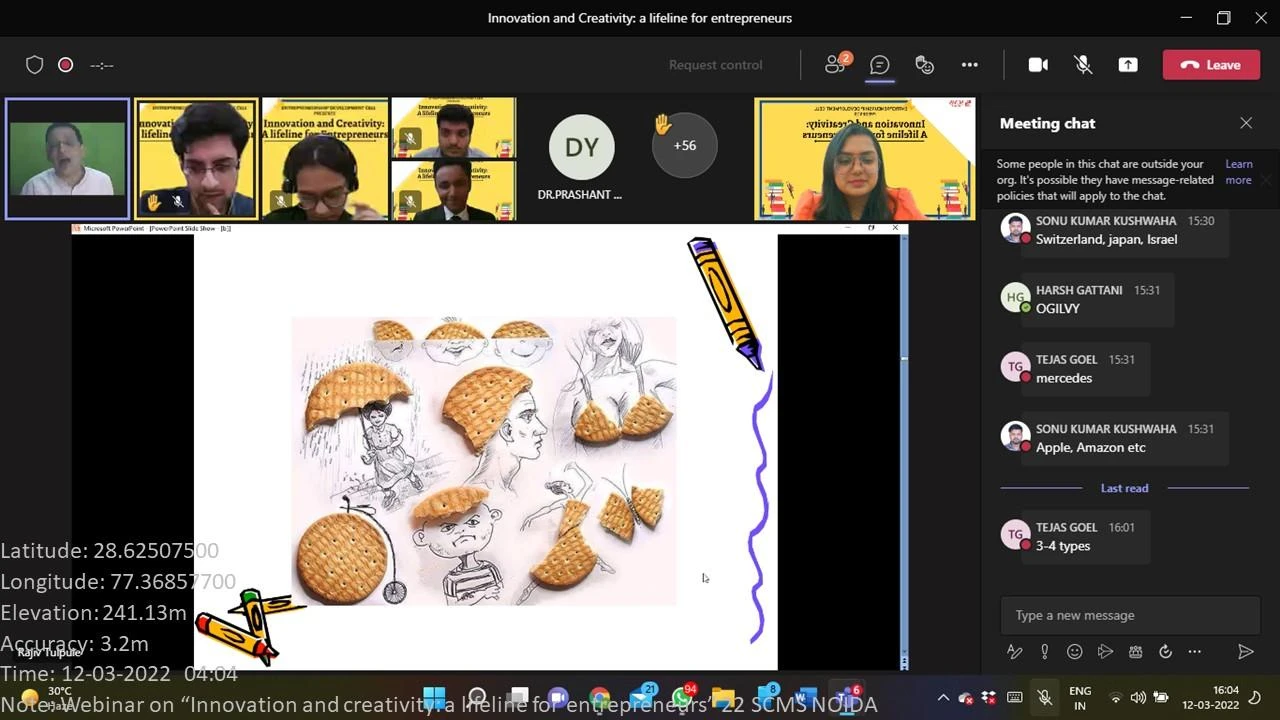Select the active speaker's video thumbnail
The height and width of the screenshot is (720, 1280).
(67, 158)
